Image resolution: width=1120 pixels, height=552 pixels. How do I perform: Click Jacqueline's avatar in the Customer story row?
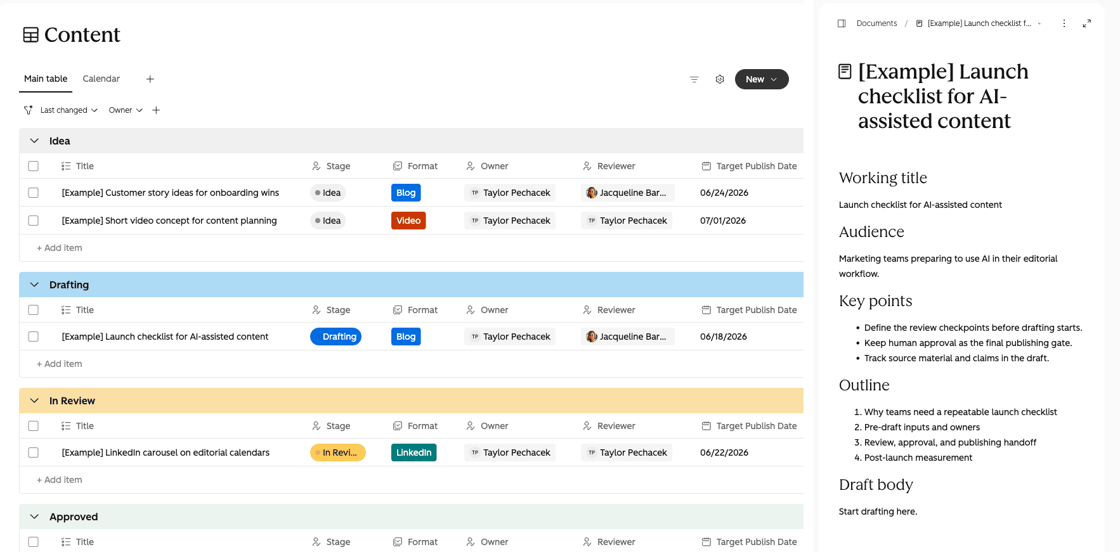point(591,193)
